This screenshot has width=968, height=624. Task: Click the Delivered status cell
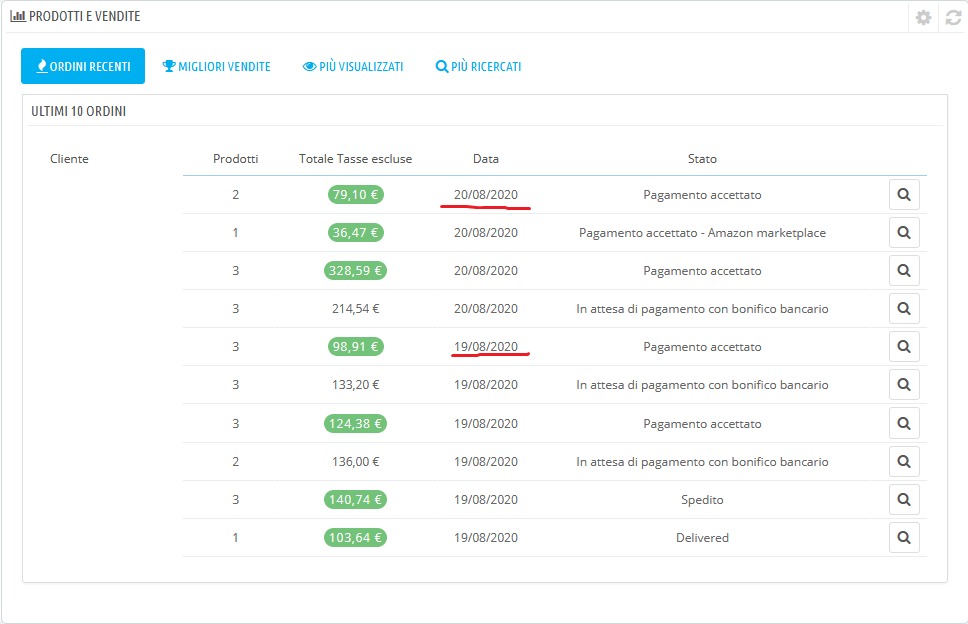[x=702, y=538]
